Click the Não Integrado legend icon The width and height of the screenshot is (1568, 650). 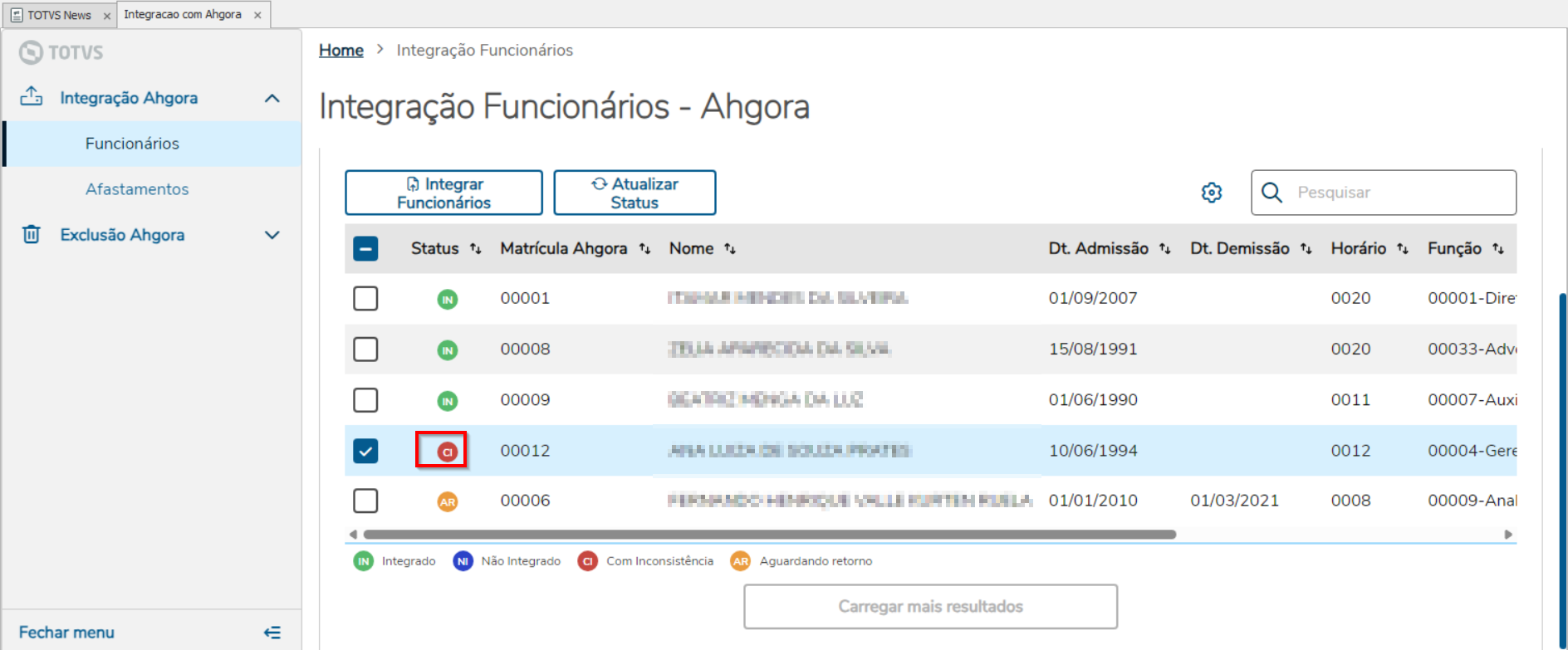(463, 561)
